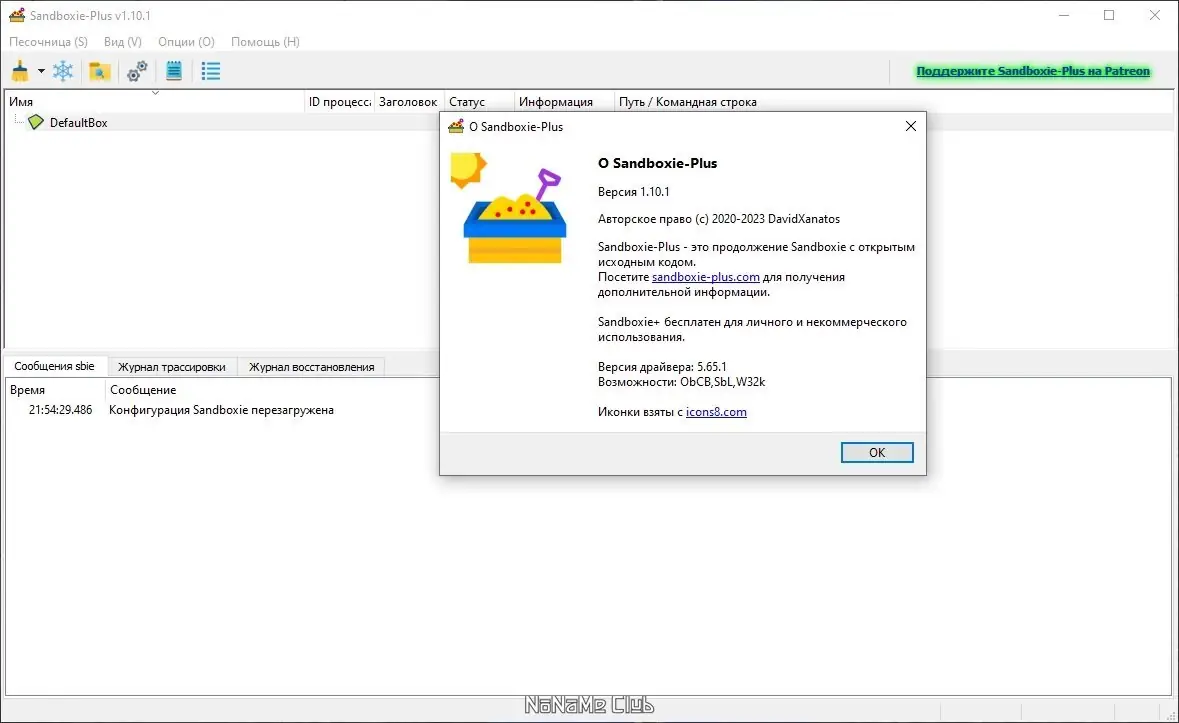This screenshot has height=723, width=1179.
Task: Click the bulleted list toolbar icon
Action: coord(211,71)
